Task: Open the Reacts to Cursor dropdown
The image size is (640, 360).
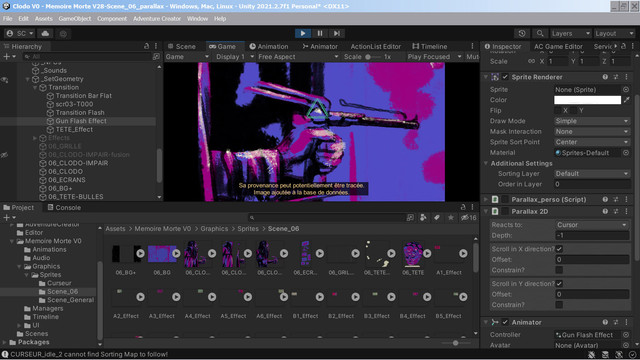Action: click(x=592, y=225)
